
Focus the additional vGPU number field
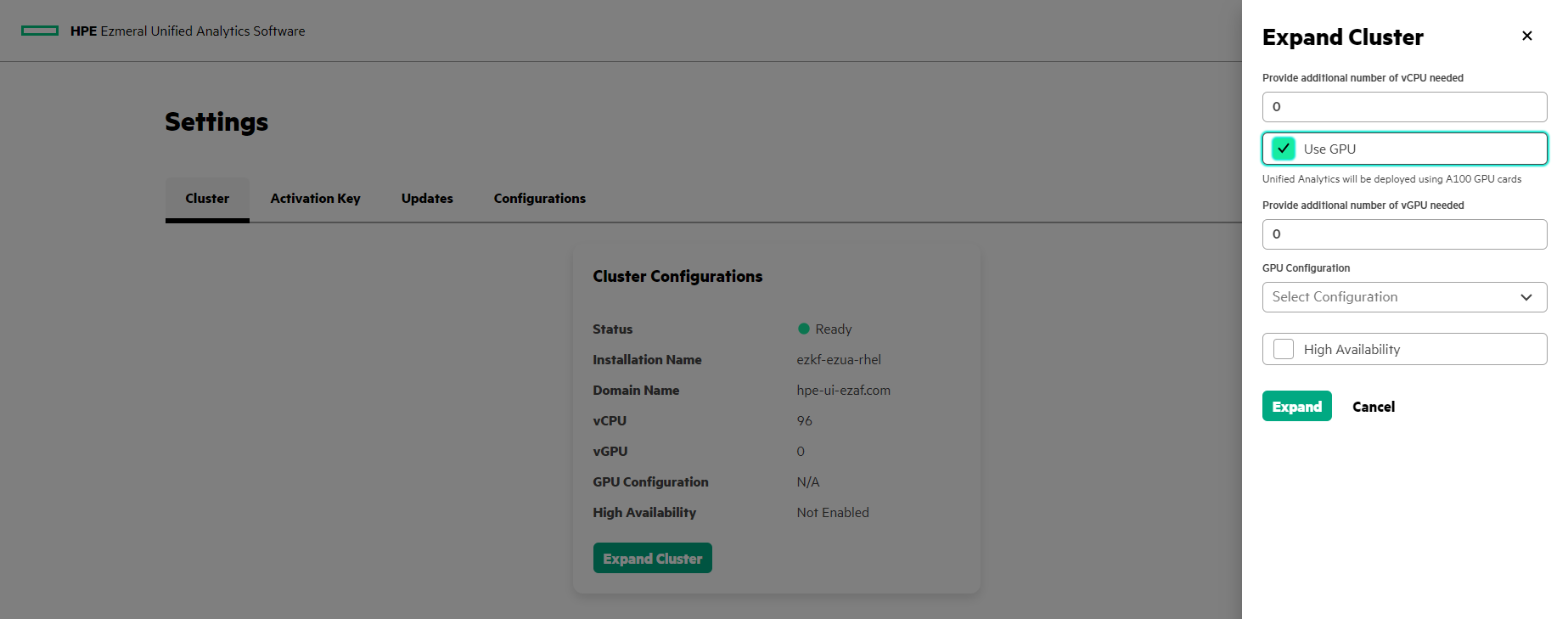pos(1403,234)
